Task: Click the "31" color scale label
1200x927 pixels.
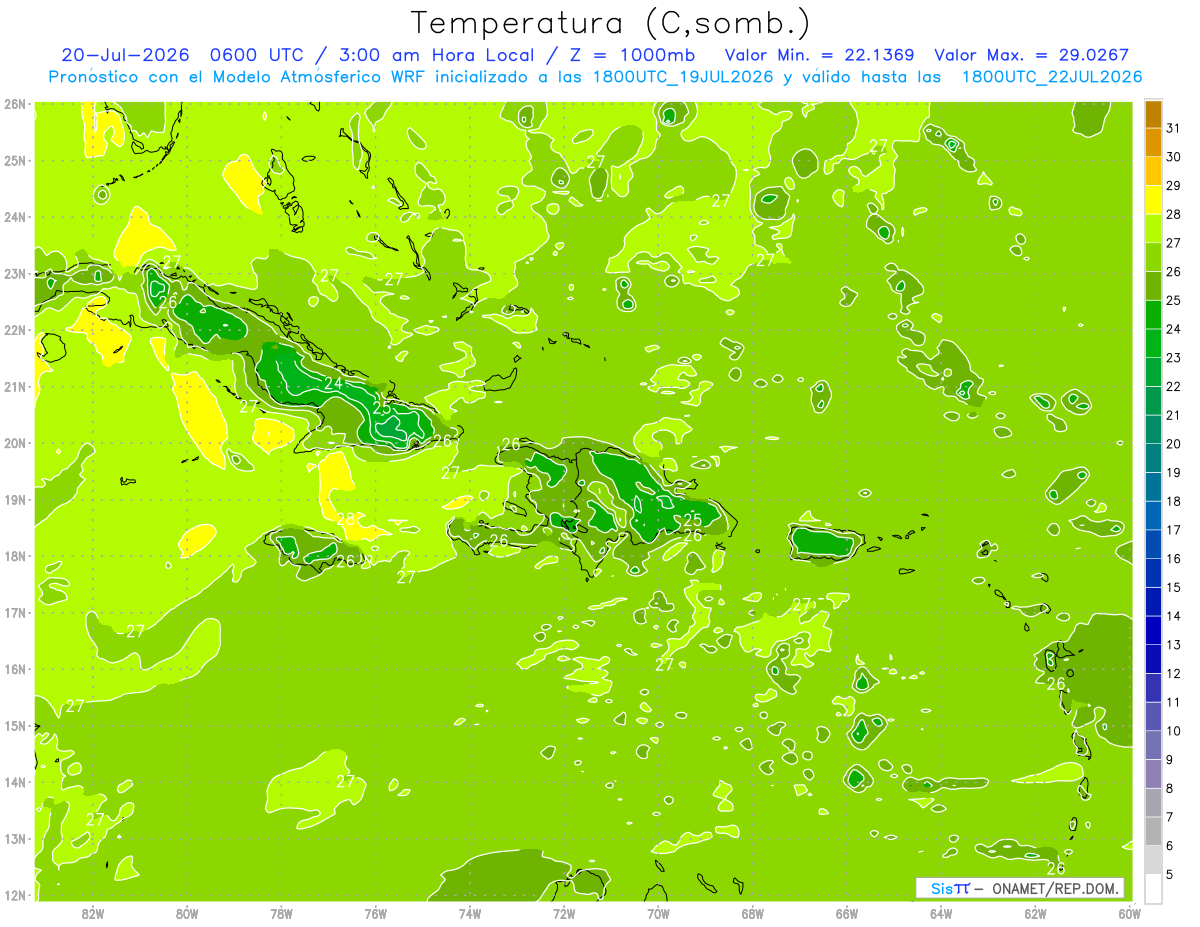Action: coord(1173,128)
